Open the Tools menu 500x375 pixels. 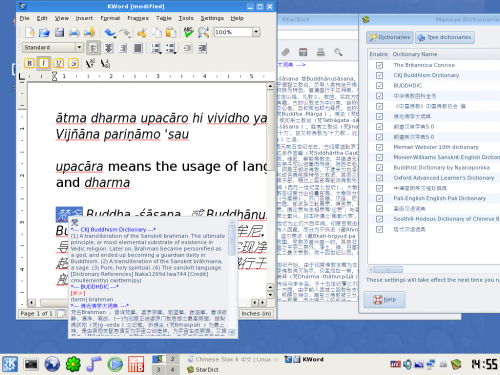pyautogui.click(x=186, y=18)
